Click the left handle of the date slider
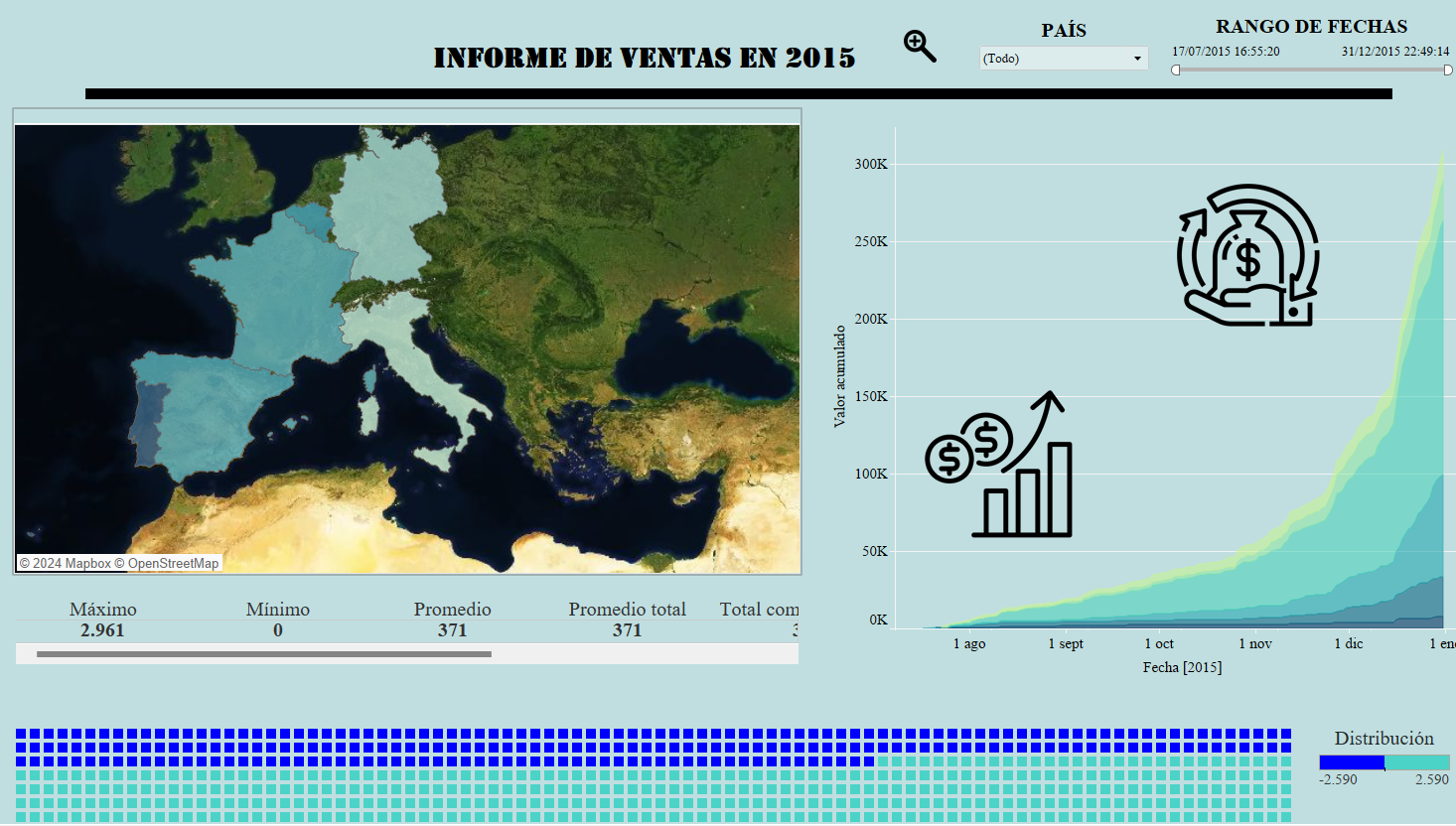The width and height of the screenshot is (1456, 826). [x=1175, y=69]
